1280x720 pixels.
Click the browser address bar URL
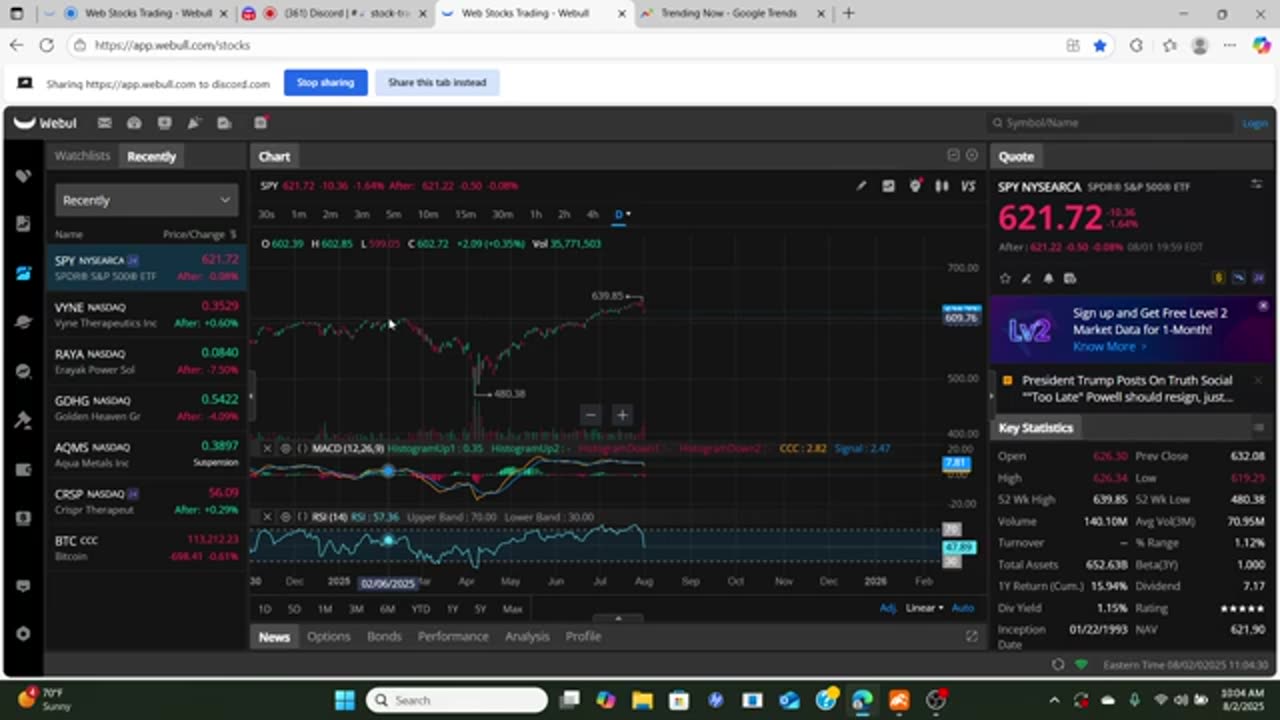(173, 45)
